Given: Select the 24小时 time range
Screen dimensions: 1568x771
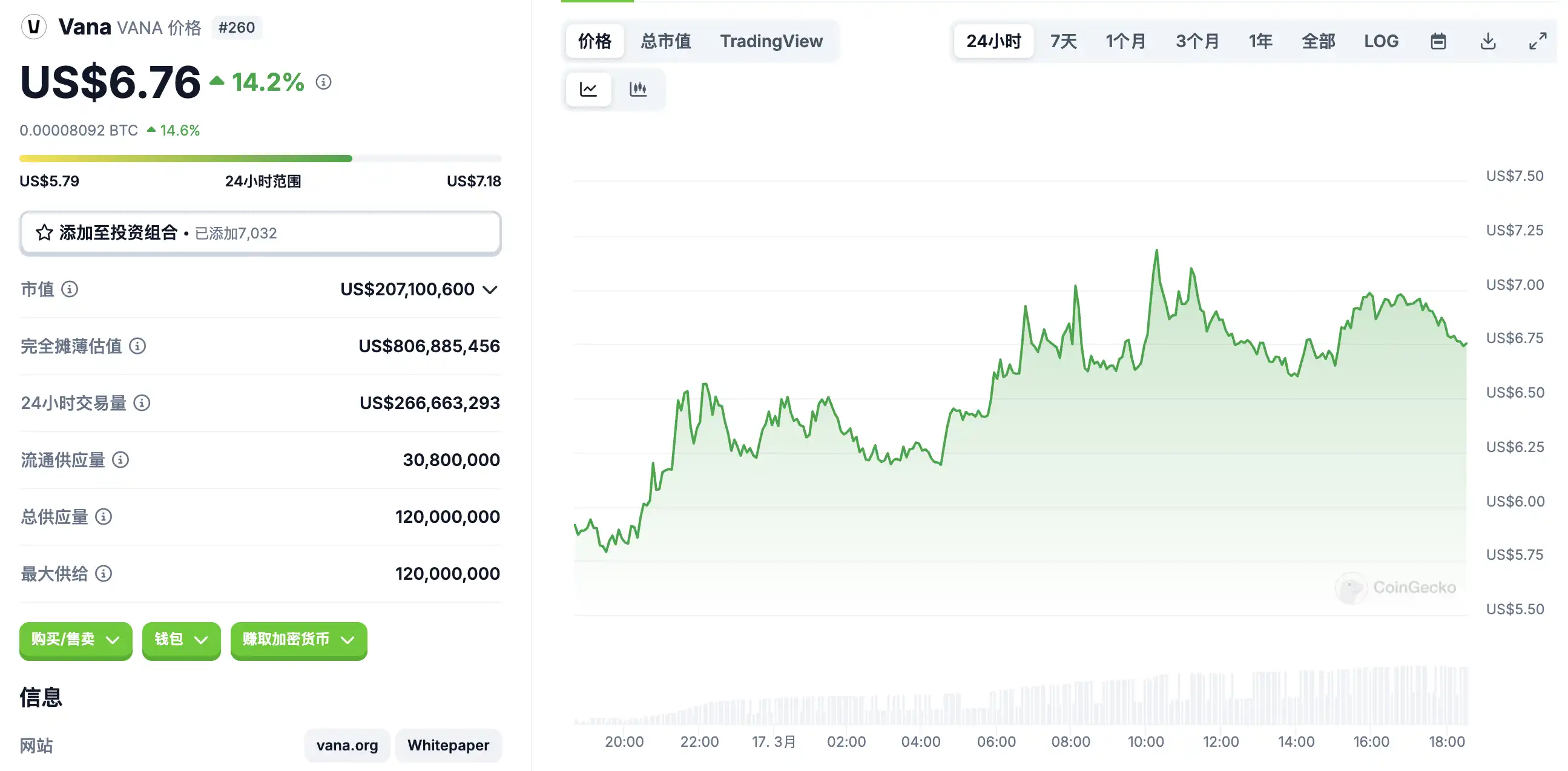Looking at the screenshot, I should 994,41.
